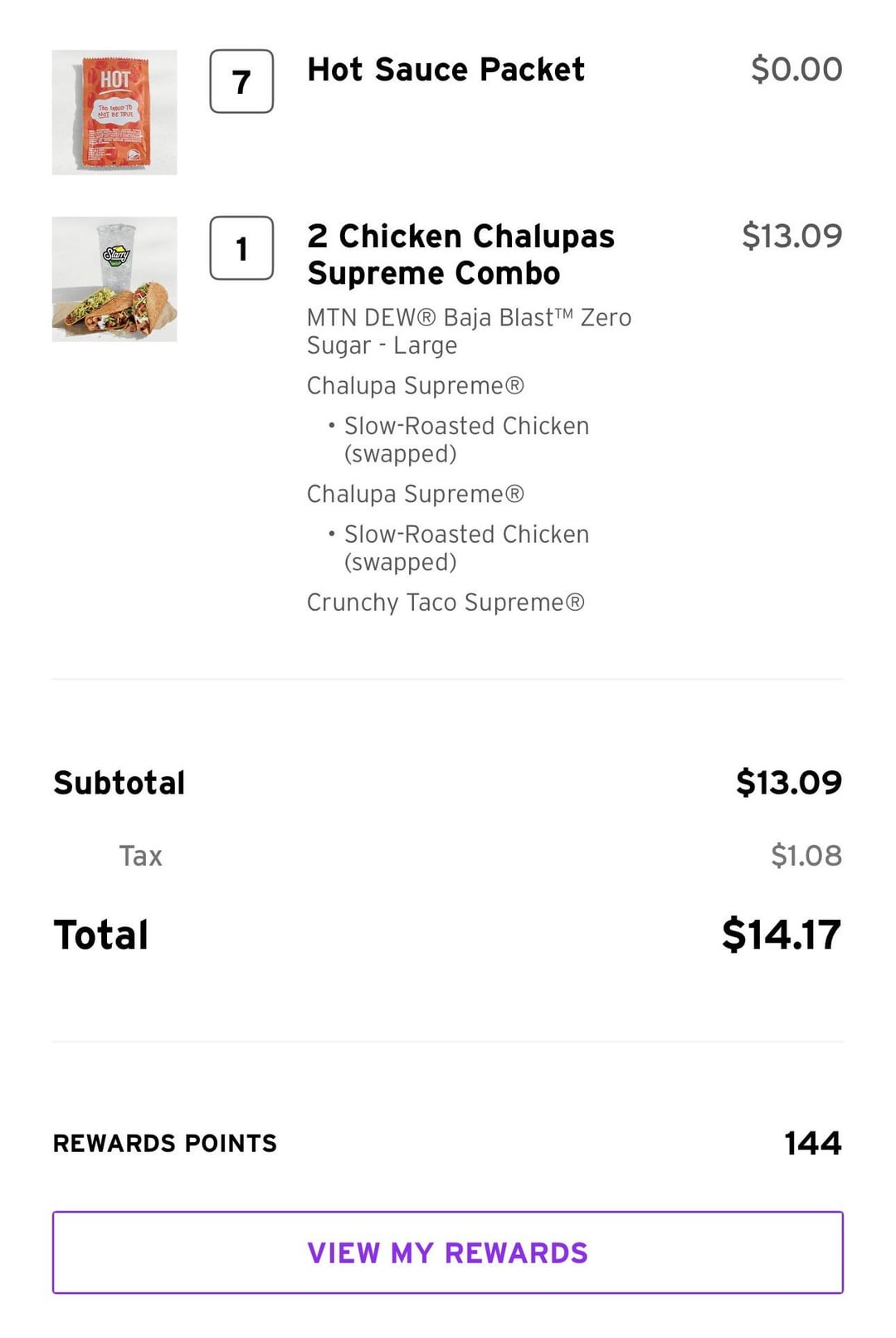Open the 2 Chicken Chalupas Supreme Combo title

[x=460, y=254]
